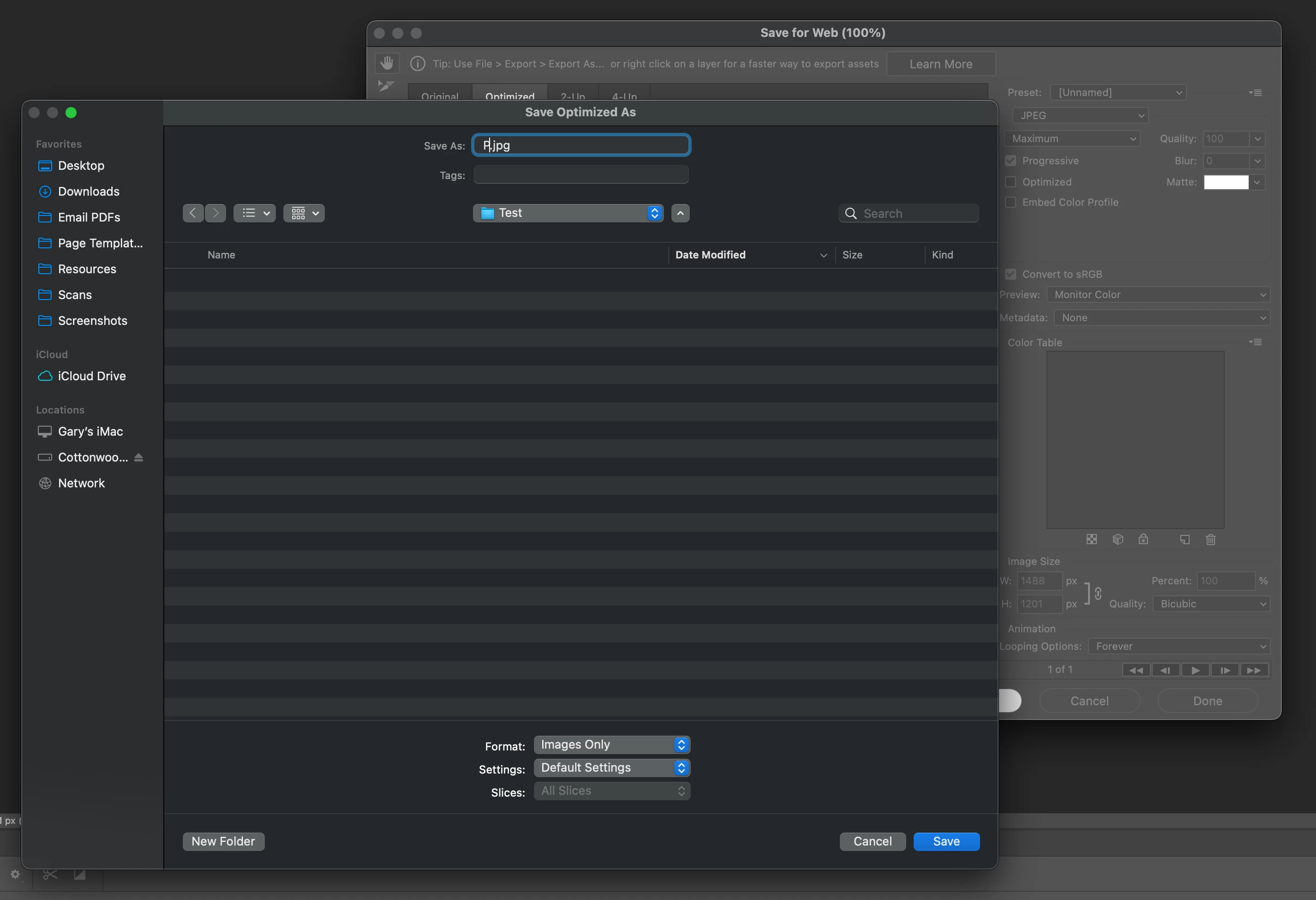Click the Color Table trash icon
The height and width of the screenshot is (900, 1316).
pyautogui.click(x=1210, y=539)
